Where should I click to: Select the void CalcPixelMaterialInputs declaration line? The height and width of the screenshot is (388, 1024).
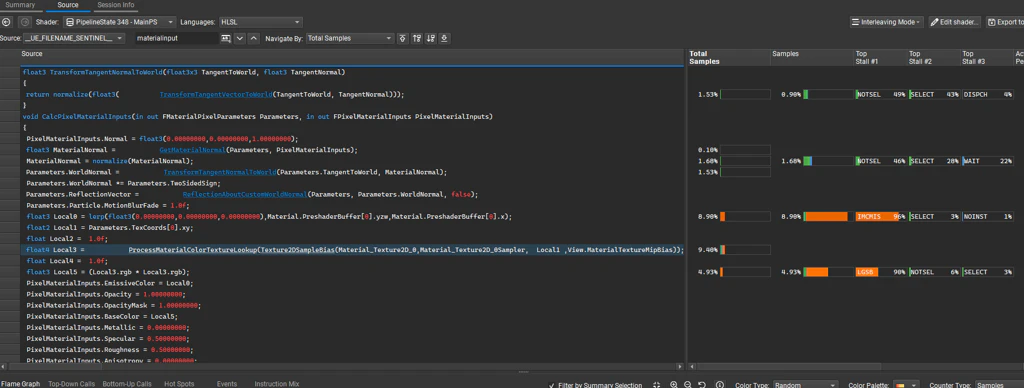[257, 117]
